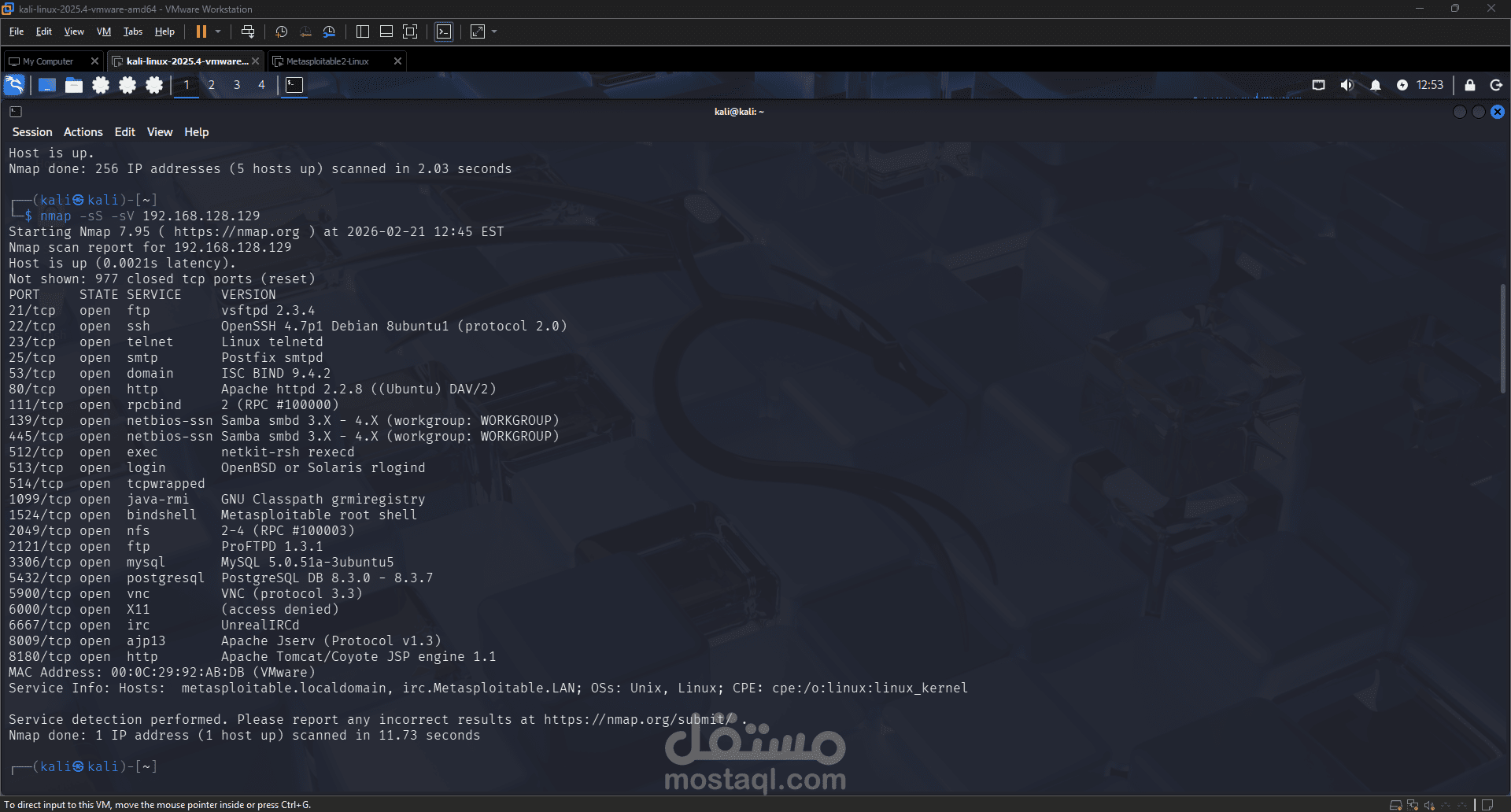Screen dimensions: 1511x812
Task: Open the file manager folder icon in Kali panel
Action: coord(74,85)
